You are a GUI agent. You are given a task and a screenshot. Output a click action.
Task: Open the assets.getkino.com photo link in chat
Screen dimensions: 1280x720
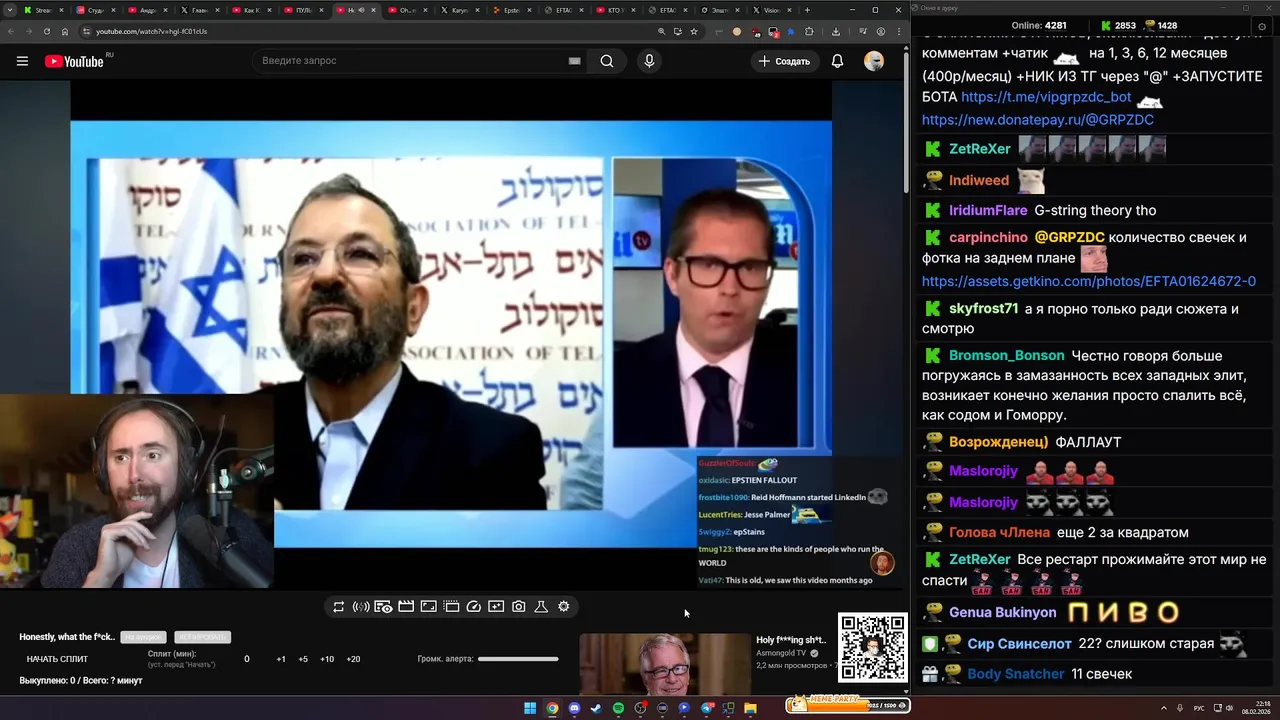pyautogui.click(x=1089, y=282)
